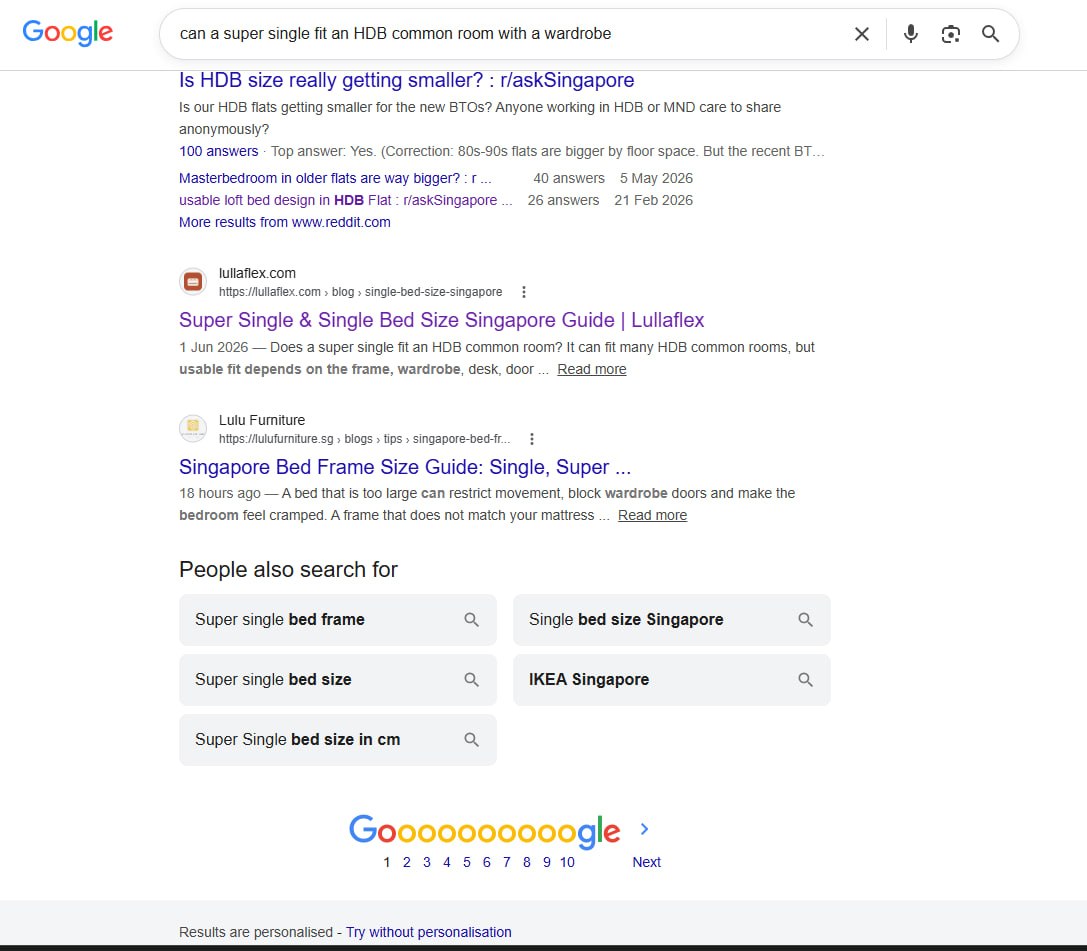Go to results page 9

[x=547, y=862]
